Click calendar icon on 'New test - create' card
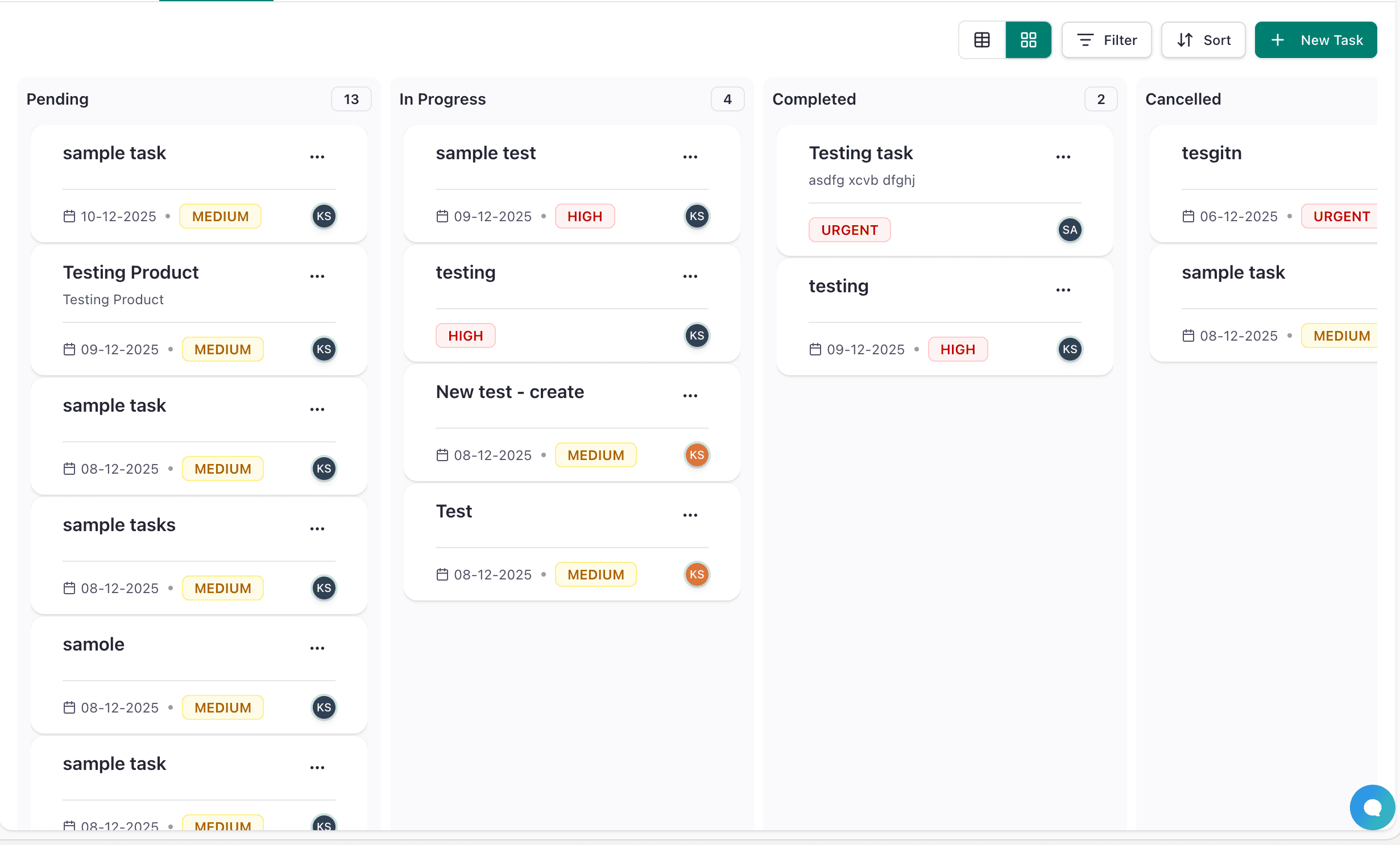 coord(442,455)
